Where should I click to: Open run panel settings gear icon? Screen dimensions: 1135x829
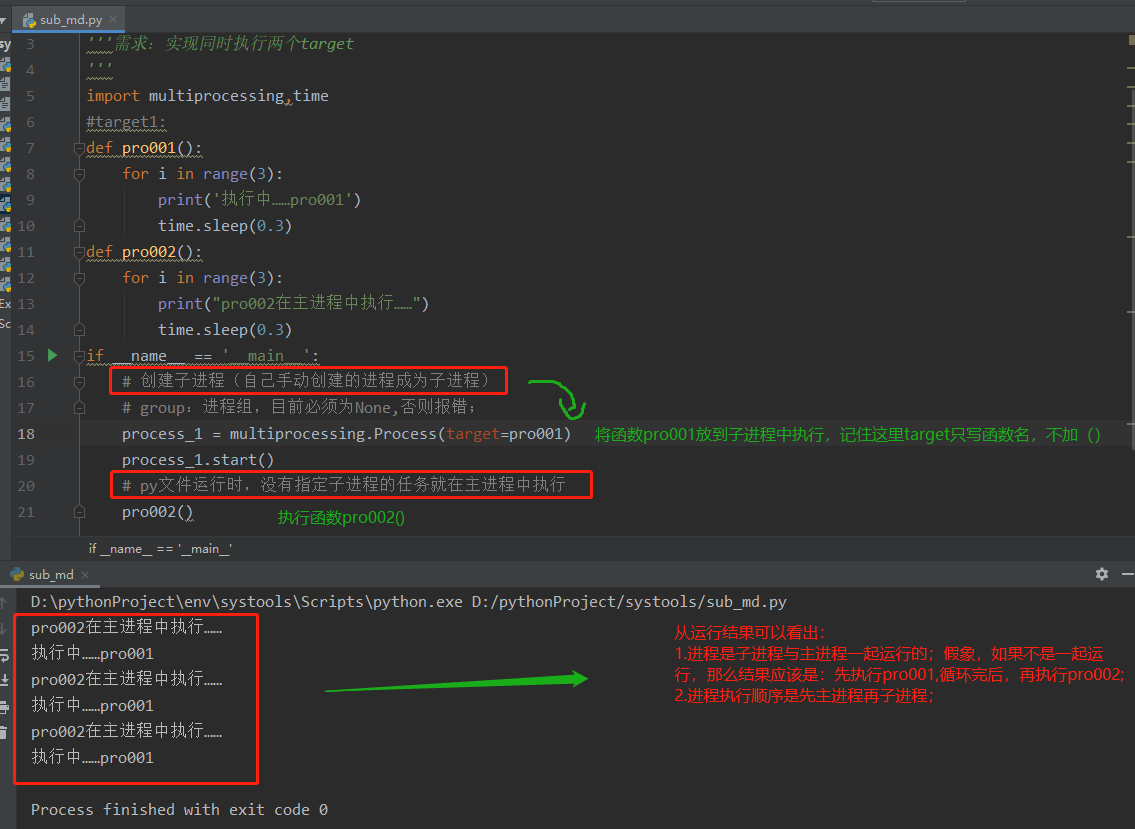[1102, 574]
